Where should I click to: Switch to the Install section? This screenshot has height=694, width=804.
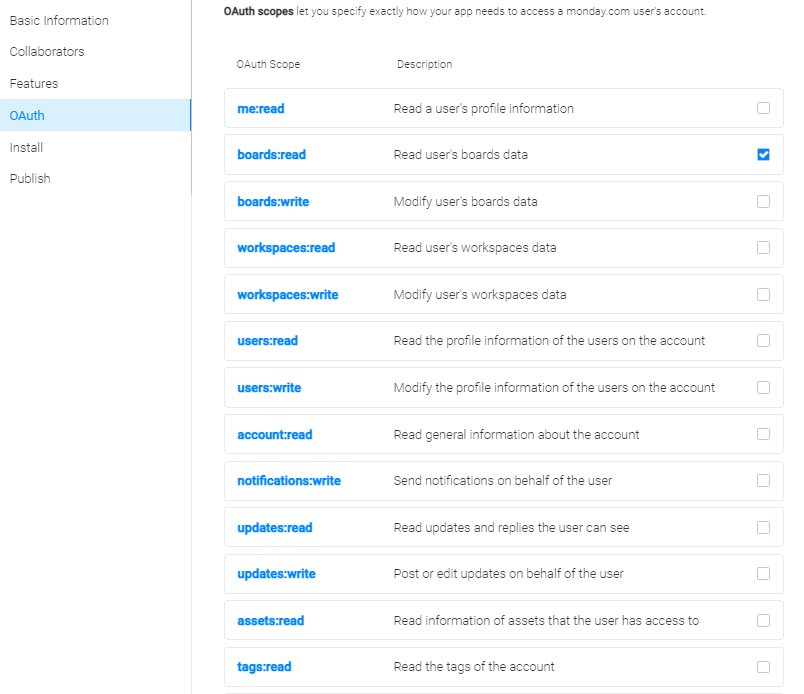[x=26, y=148]
